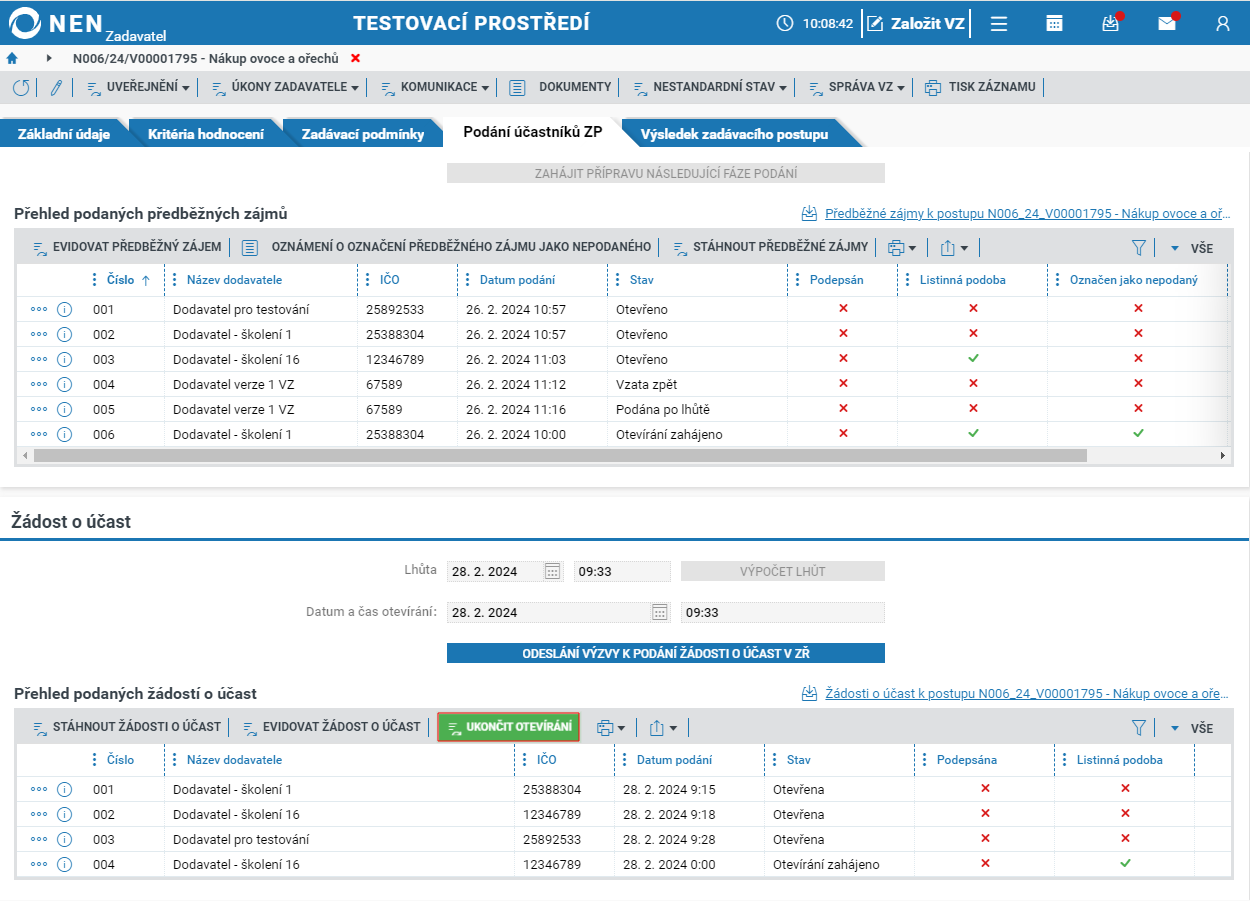Open SPRÁVA VZ menu
This screenshot has height=901, width=1250.
[x=856, y=87]
